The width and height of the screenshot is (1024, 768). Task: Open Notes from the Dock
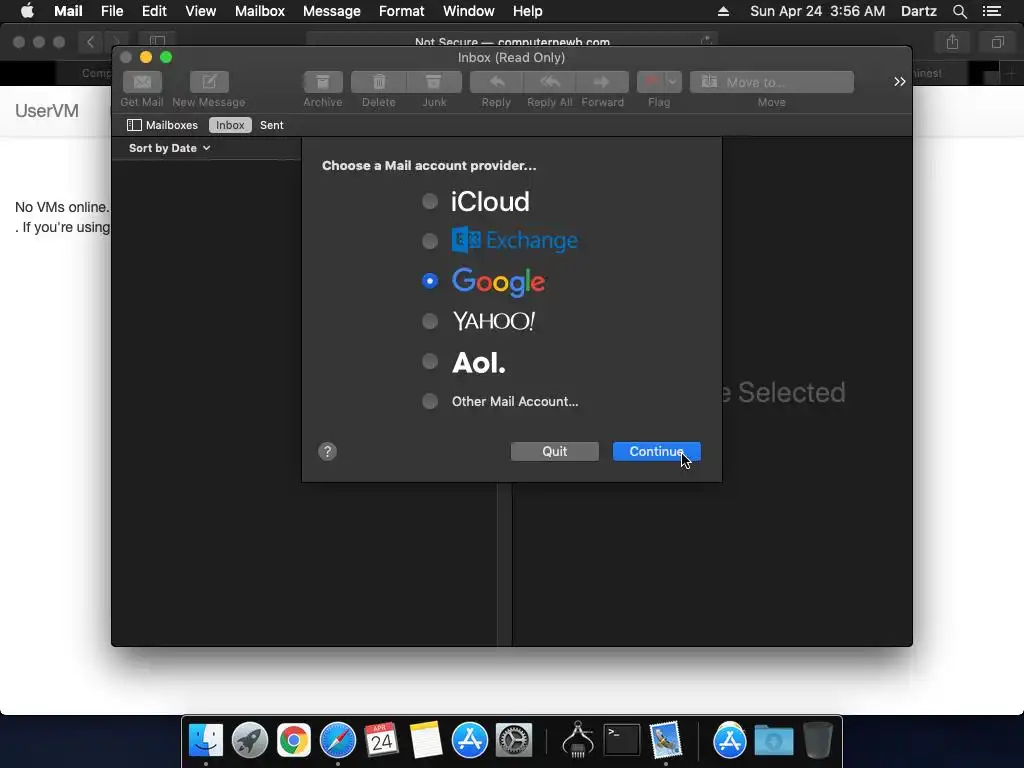click(426, 740)
